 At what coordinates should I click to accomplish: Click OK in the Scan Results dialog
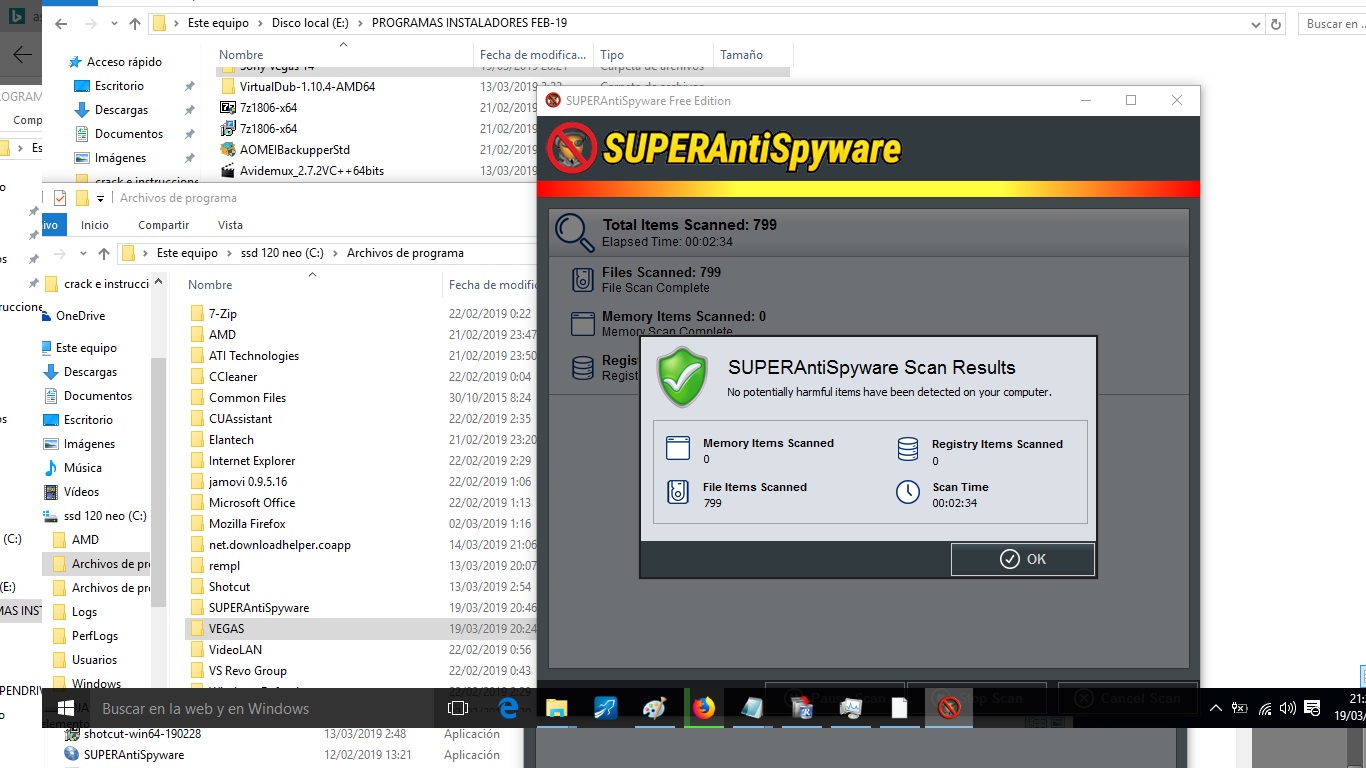pos(1022,559)
